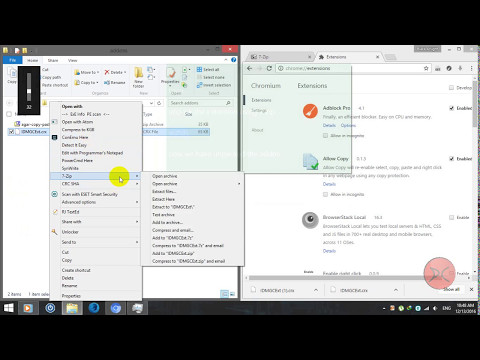
Task: Open Details link for BrowserStack Local
Action: click(329, 251)
